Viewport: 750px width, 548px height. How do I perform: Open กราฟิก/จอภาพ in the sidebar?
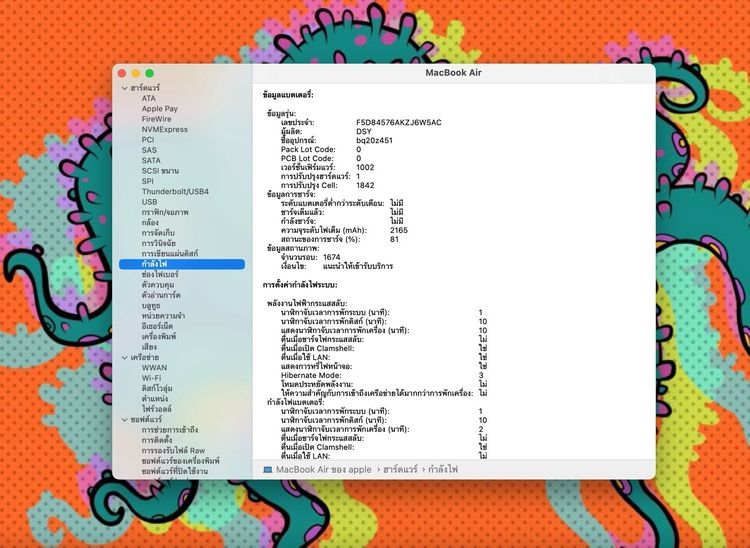coord(165,212)
